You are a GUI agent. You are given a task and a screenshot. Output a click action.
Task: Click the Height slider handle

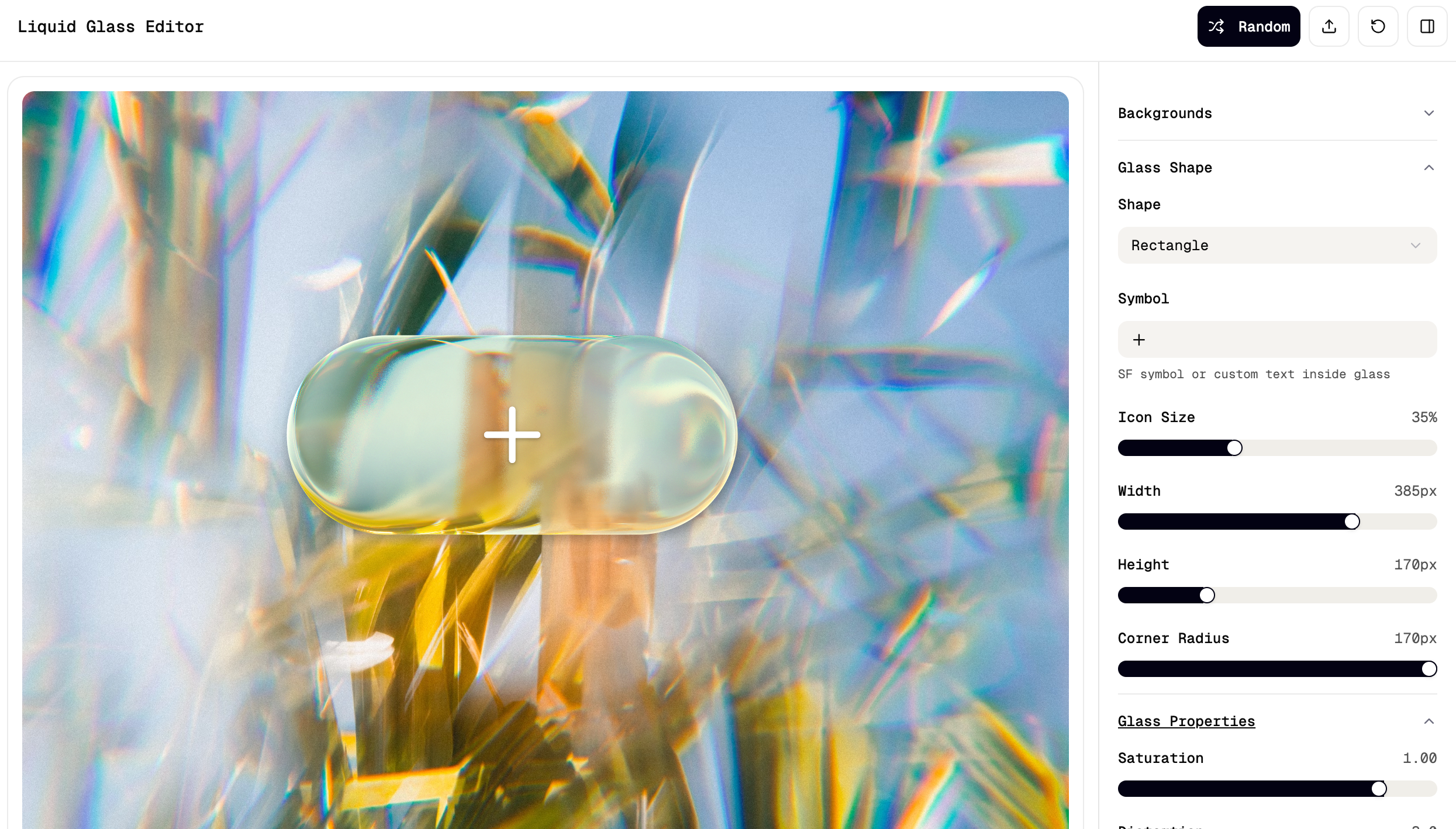[x=1207, y=595]
